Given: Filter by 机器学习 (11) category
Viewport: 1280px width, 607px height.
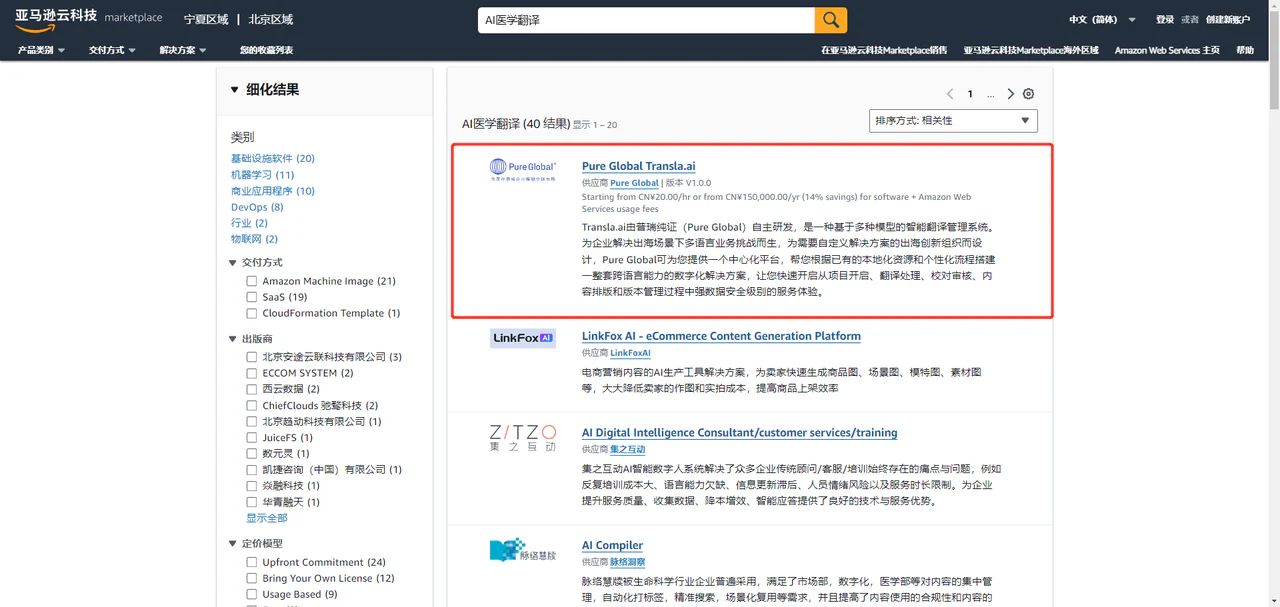Looking at the screenshot, I should [x=263, y=175].
